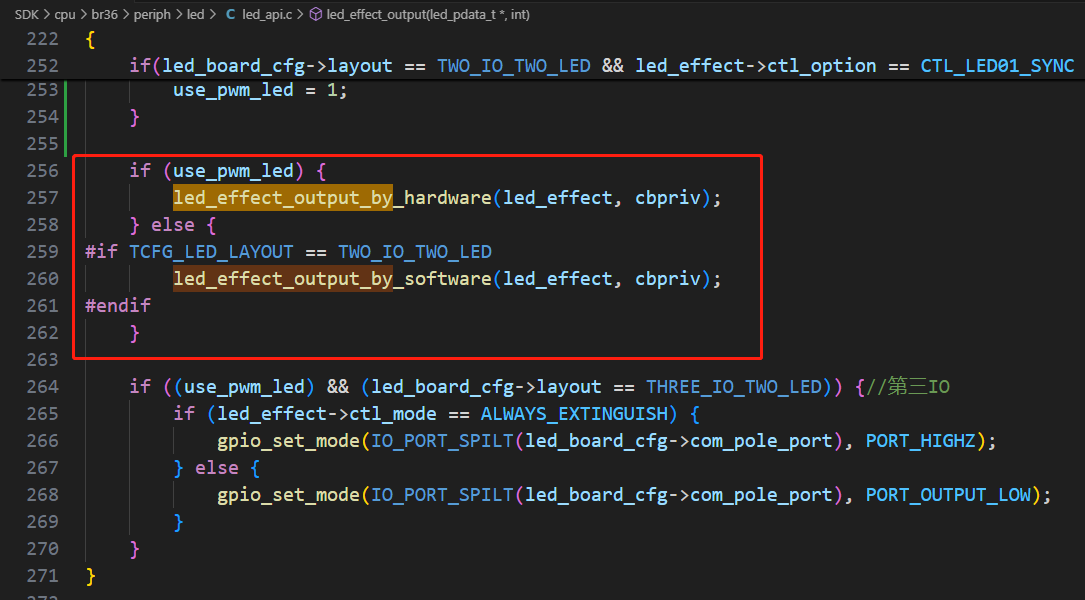Click the C file icon in breadcrumb
This screenshot has height=600, width=1085.
230,15
